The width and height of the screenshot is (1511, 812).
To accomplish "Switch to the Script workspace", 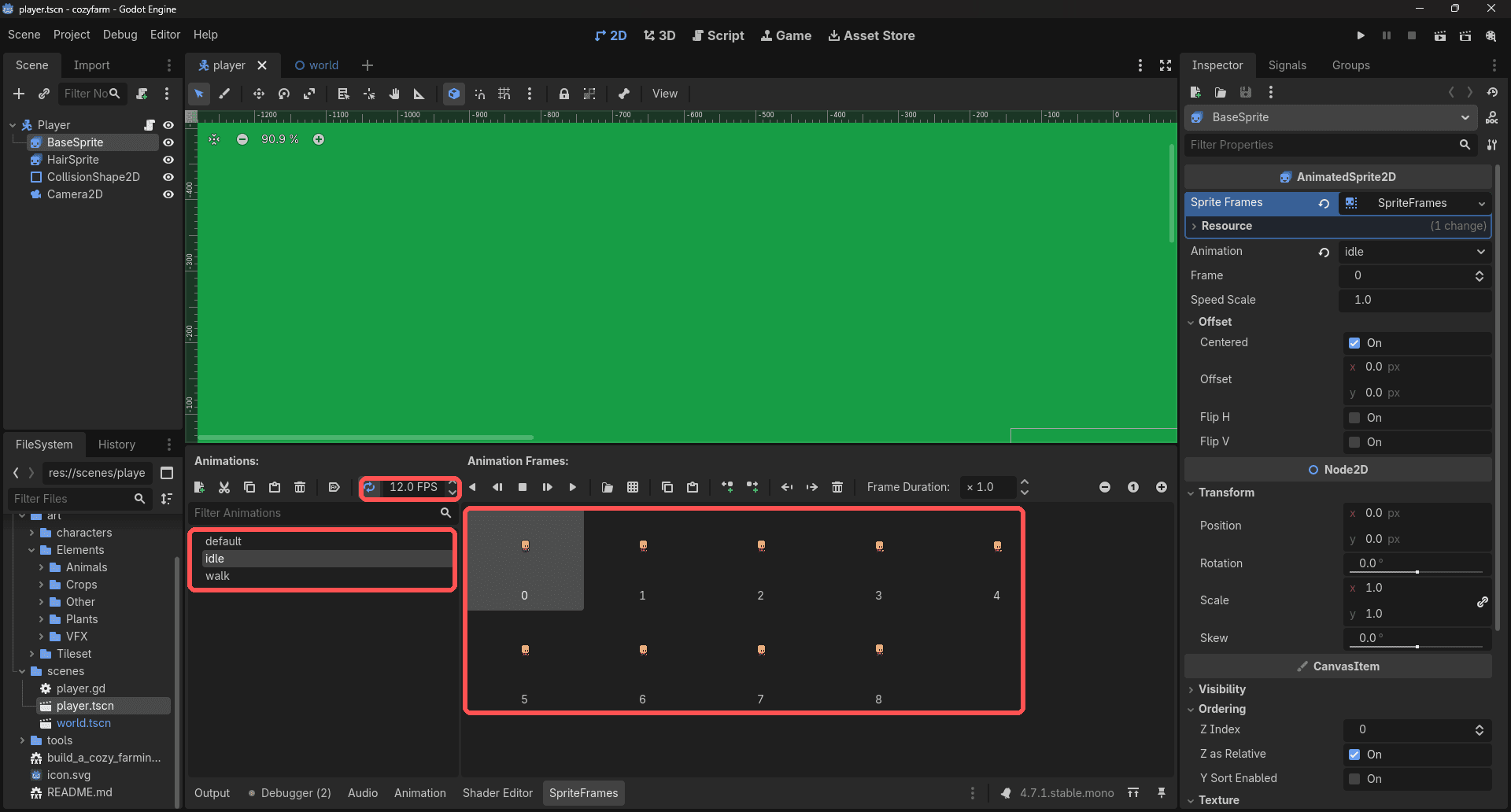I will tap(718, 35).
